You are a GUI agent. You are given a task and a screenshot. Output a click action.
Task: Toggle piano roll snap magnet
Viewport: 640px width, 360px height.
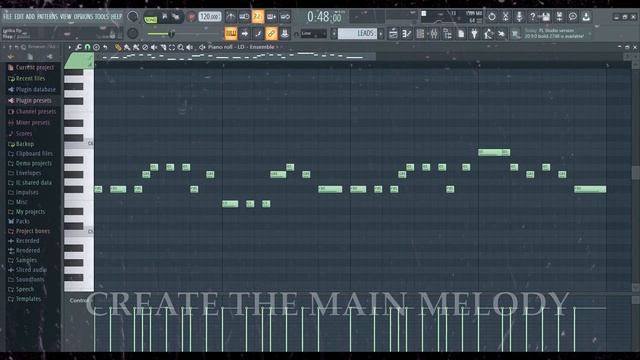pos(87,47)
